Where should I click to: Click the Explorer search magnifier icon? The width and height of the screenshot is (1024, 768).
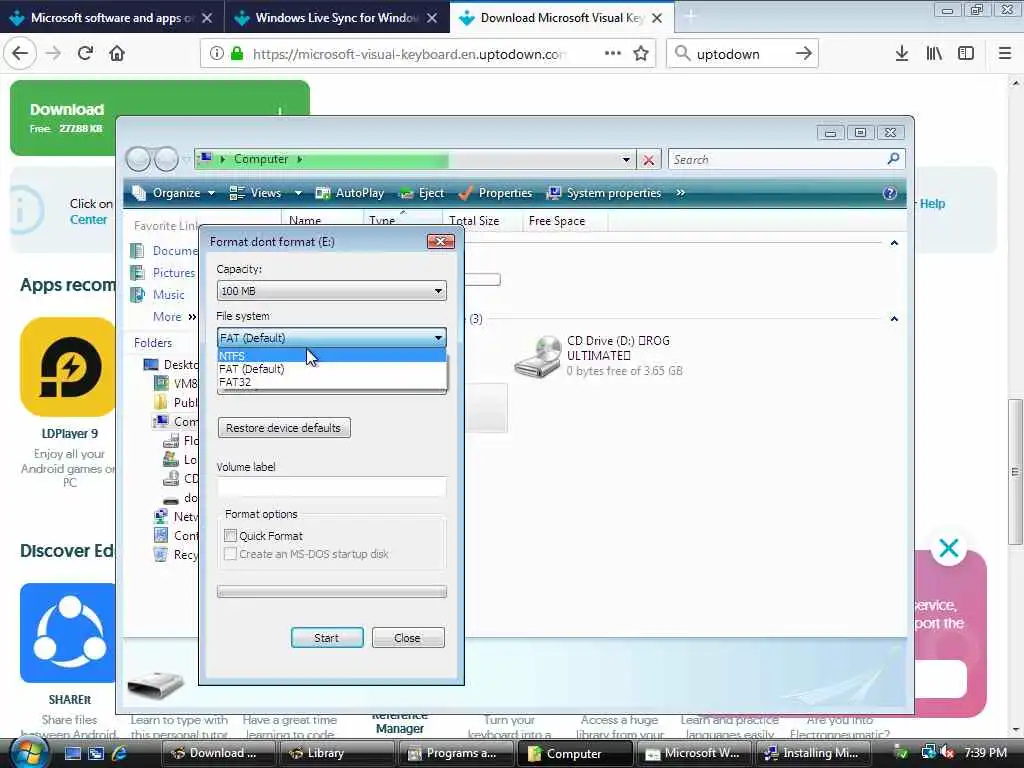pos(893,159)
